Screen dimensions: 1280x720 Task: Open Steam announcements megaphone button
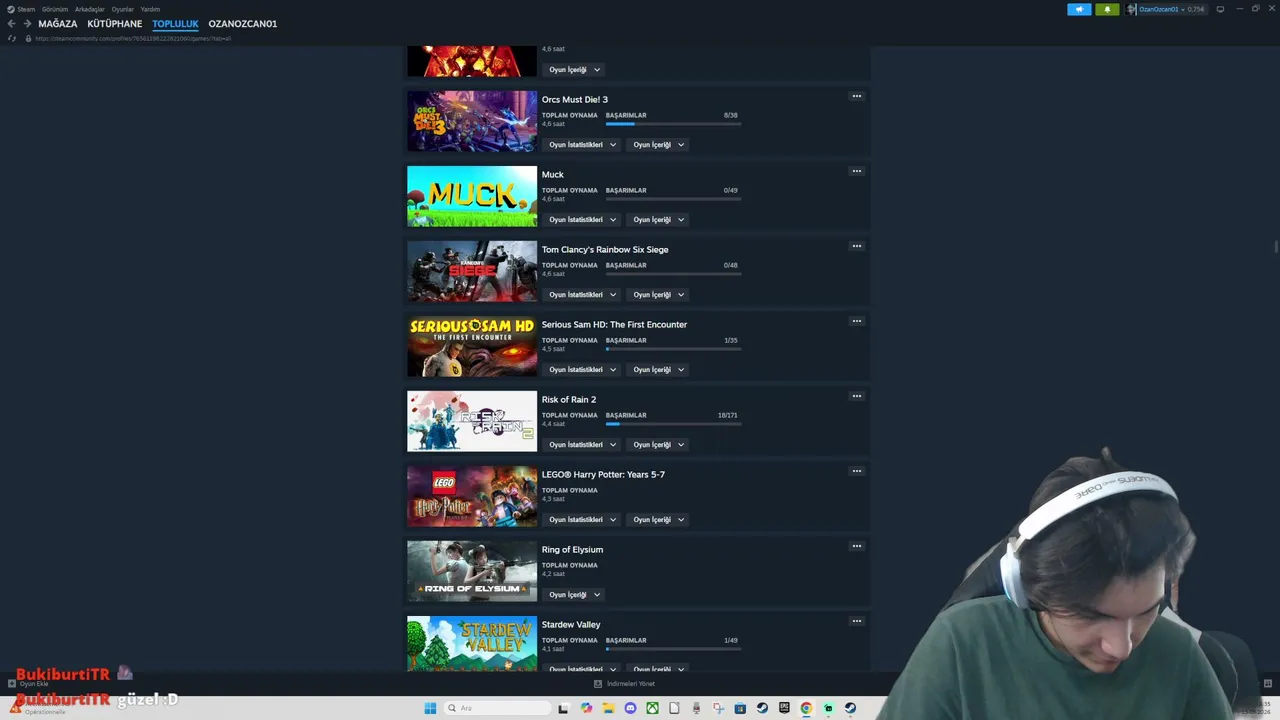pyautogui.click(x=1079, y=9)
